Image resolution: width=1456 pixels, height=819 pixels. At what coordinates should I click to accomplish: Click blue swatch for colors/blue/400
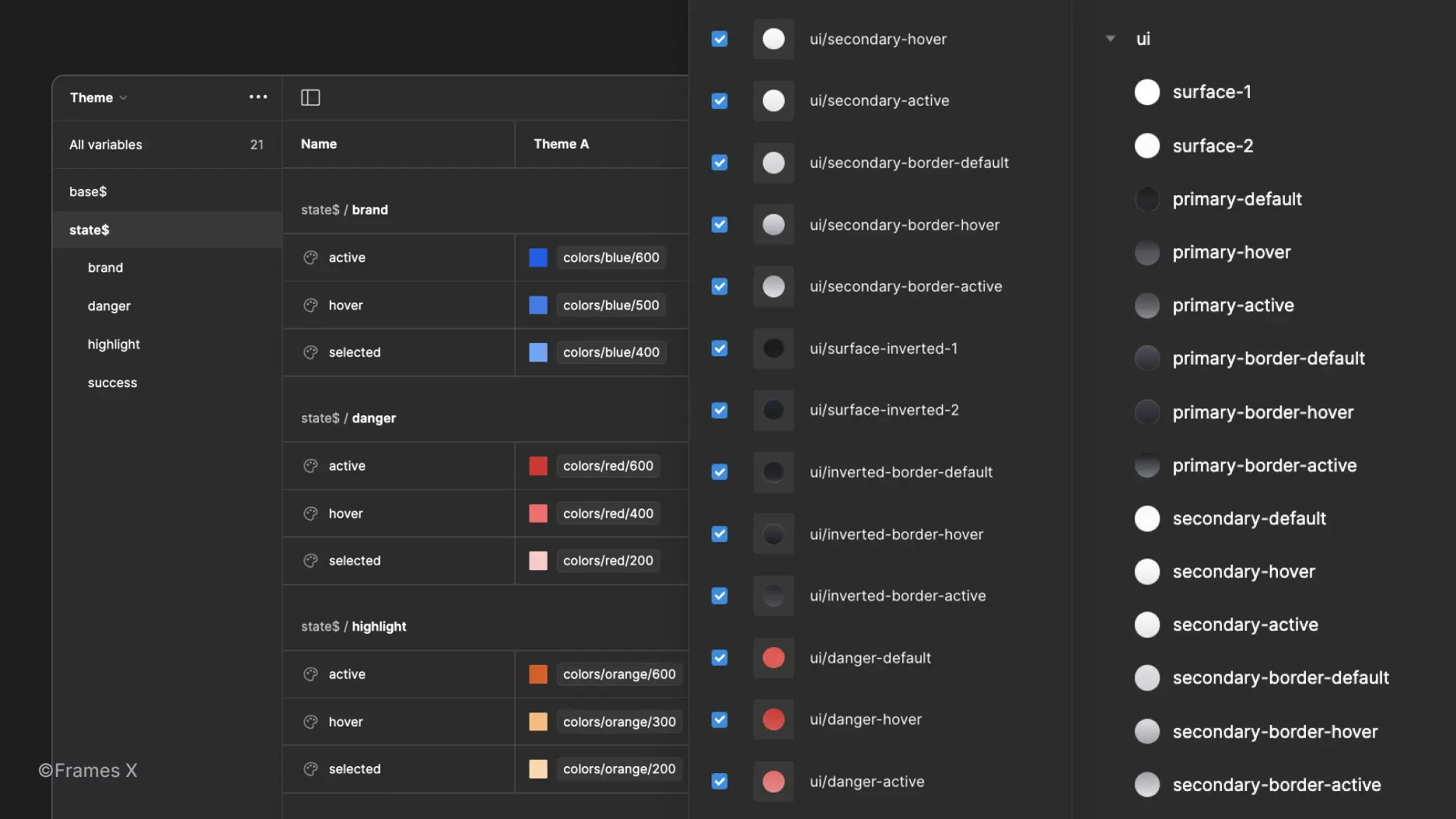[x=538, y=352]
